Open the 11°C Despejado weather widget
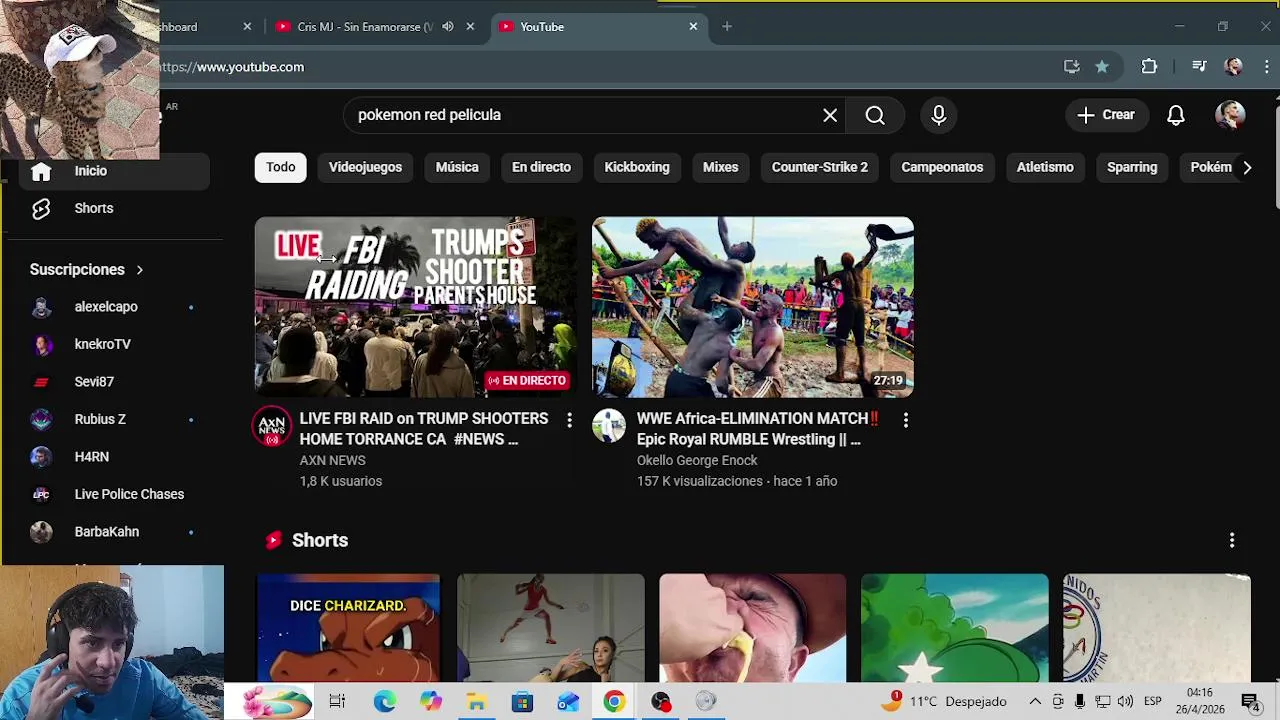This screenshot has width=1280, height=720. pos(944,702)
